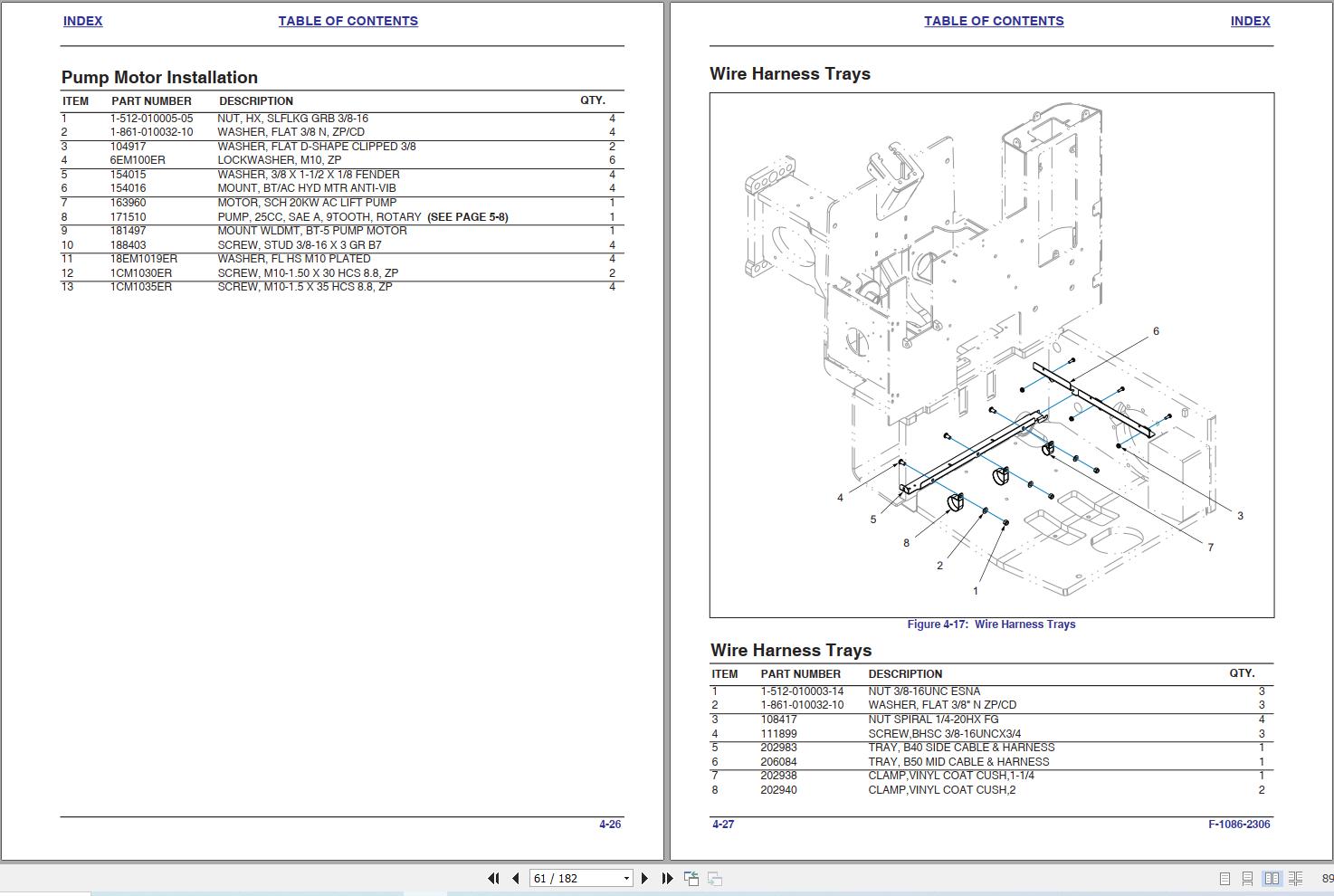Switch to single page view
1334x896 pixels.
coord(1224,879)
